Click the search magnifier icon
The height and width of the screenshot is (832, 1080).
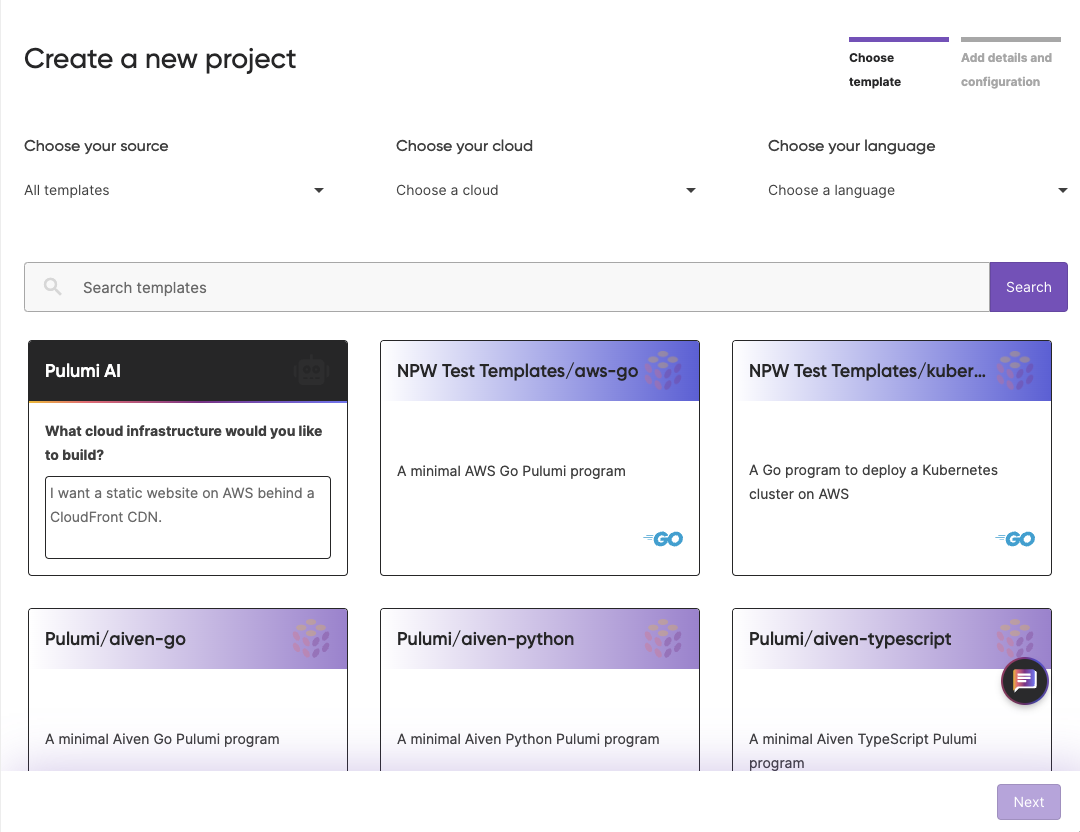(53, 287)
